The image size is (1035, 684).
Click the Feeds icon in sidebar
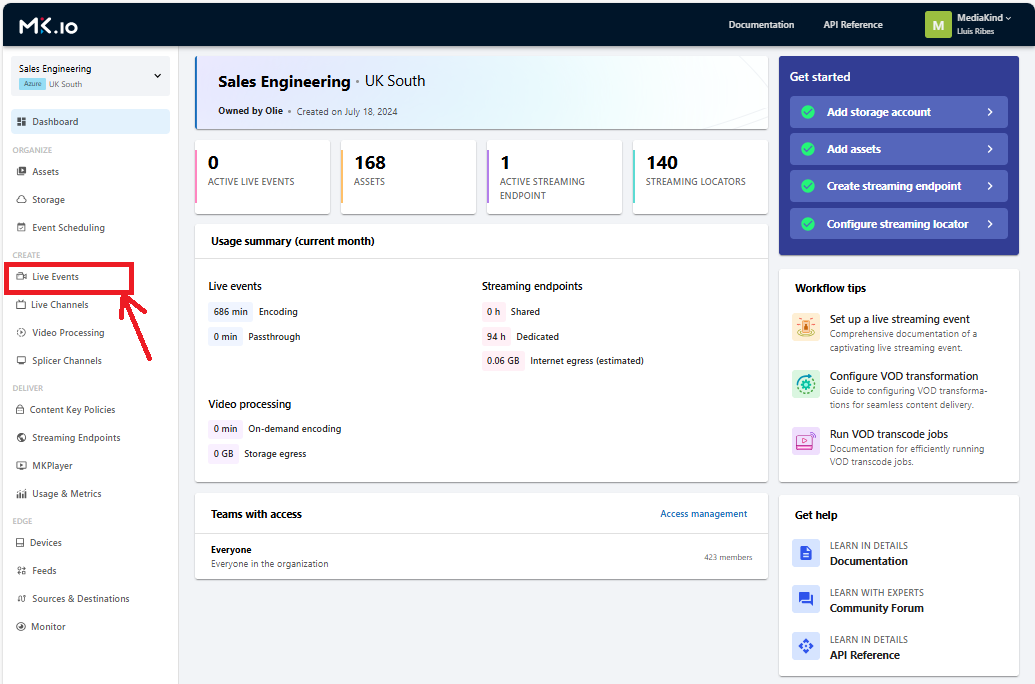(x=21, y=570)
